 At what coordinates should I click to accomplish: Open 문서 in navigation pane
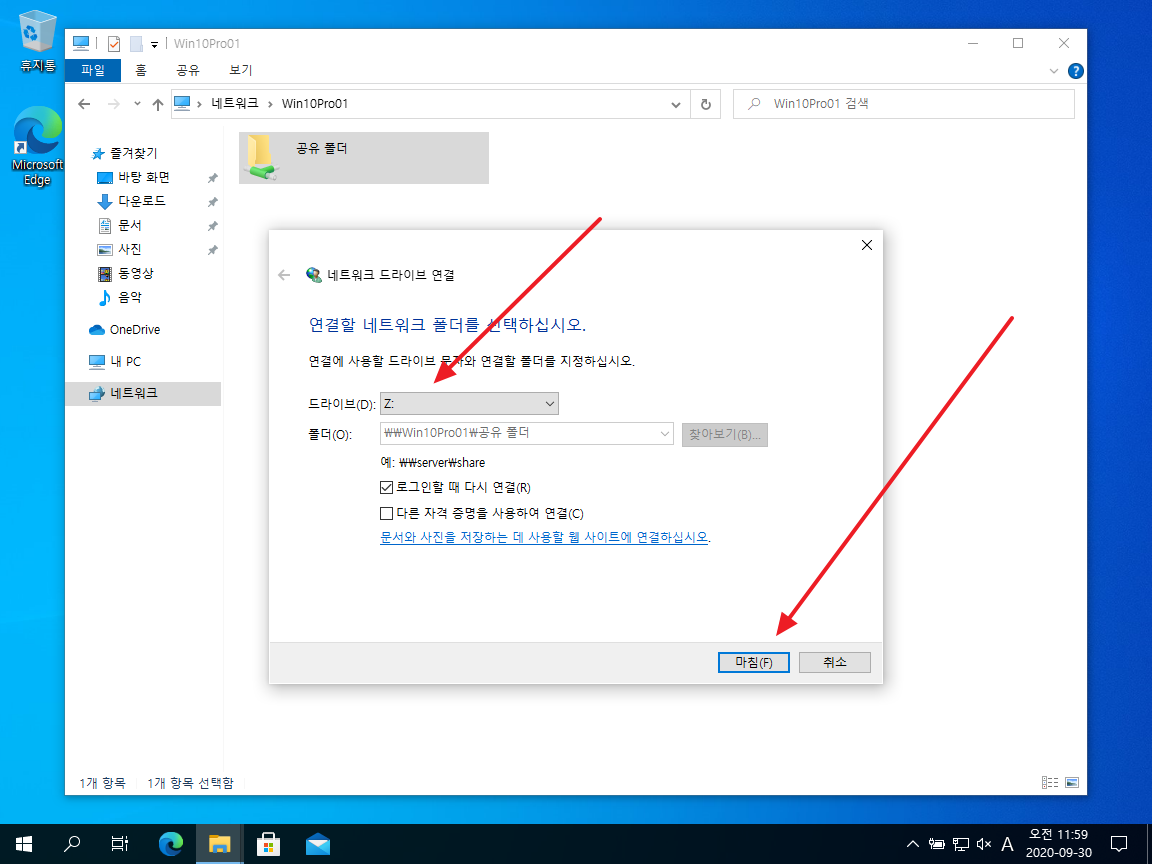(129, 226)
